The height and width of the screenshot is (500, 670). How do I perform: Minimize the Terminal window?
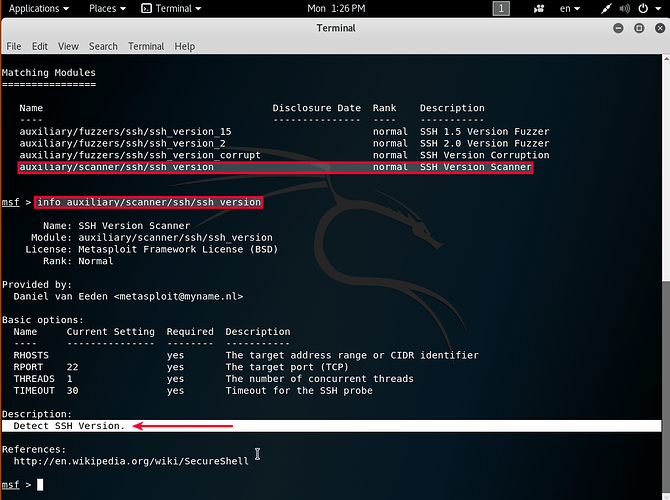click(x=619, y=28)
